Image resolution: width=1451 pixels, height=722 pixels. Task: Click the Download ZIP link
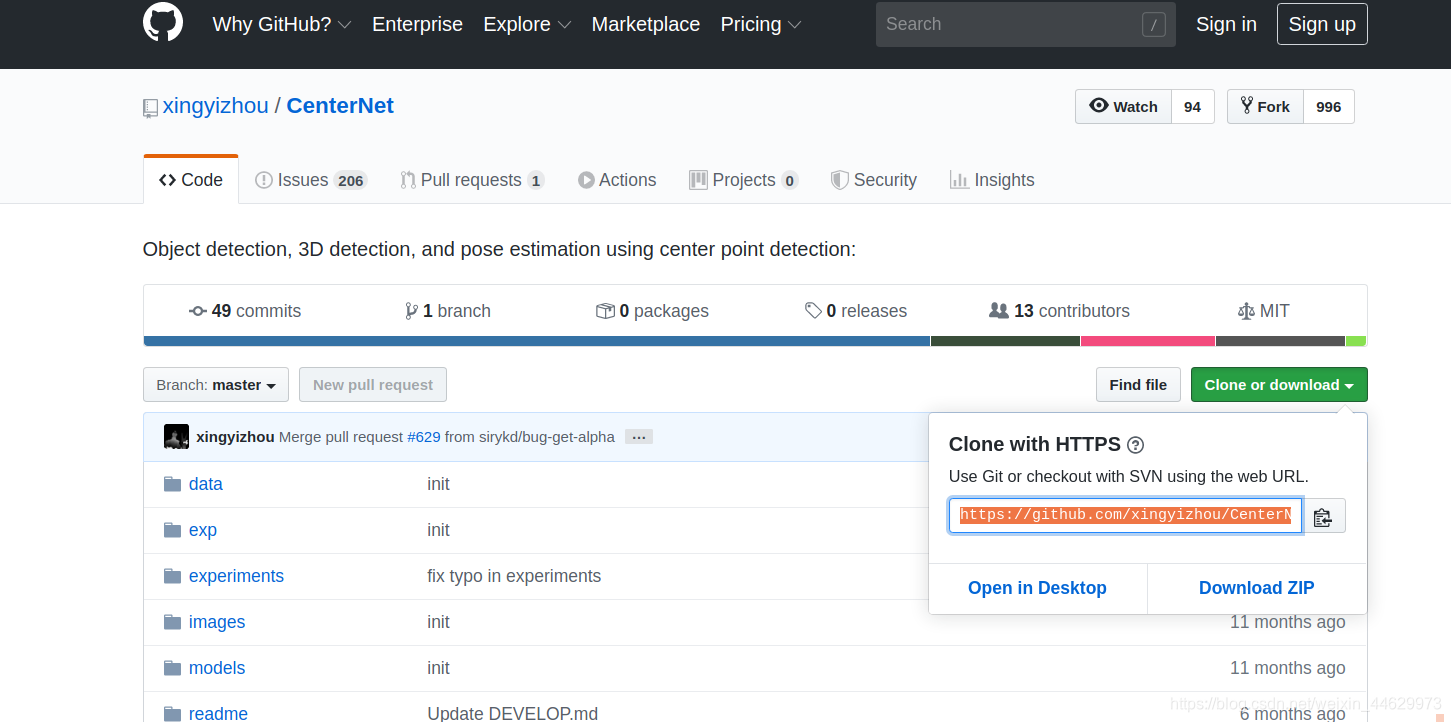click(x=1256, y=588)
